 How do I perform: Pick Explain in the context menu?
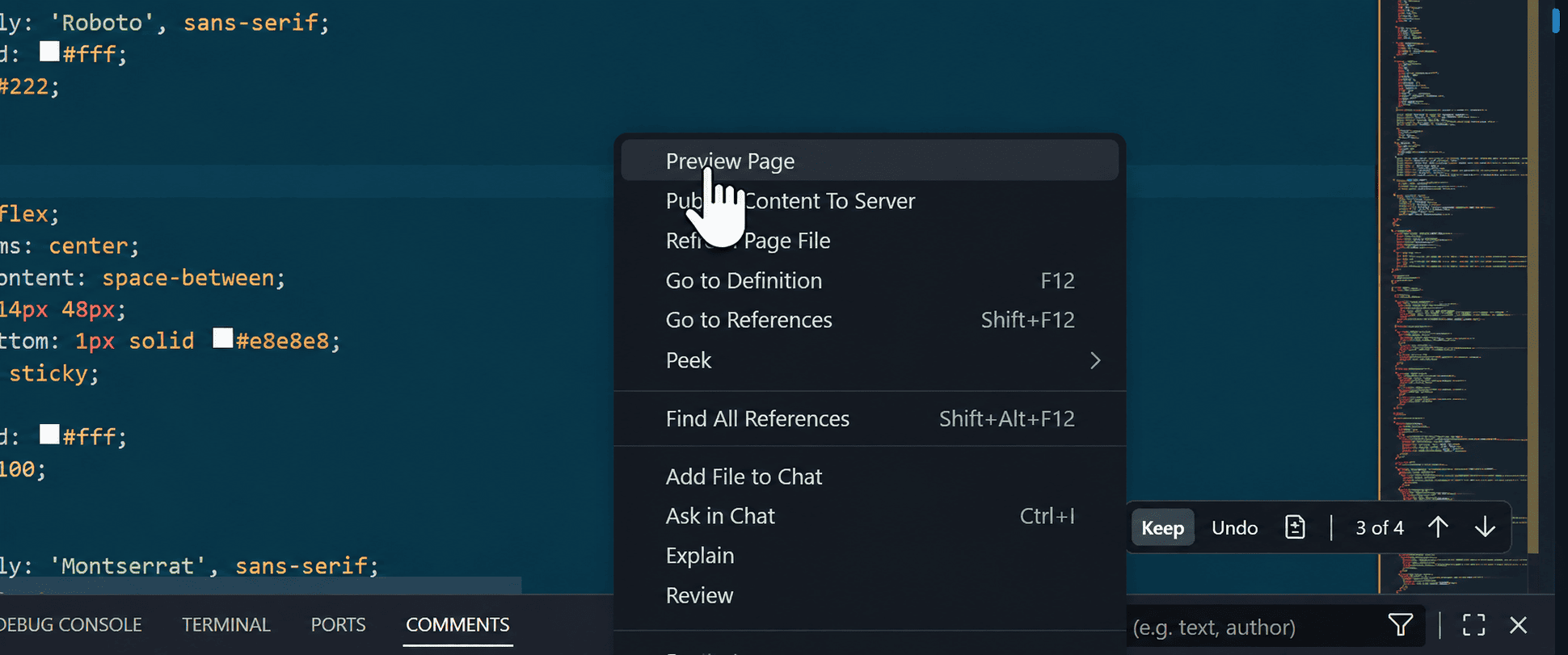(870, 556)
